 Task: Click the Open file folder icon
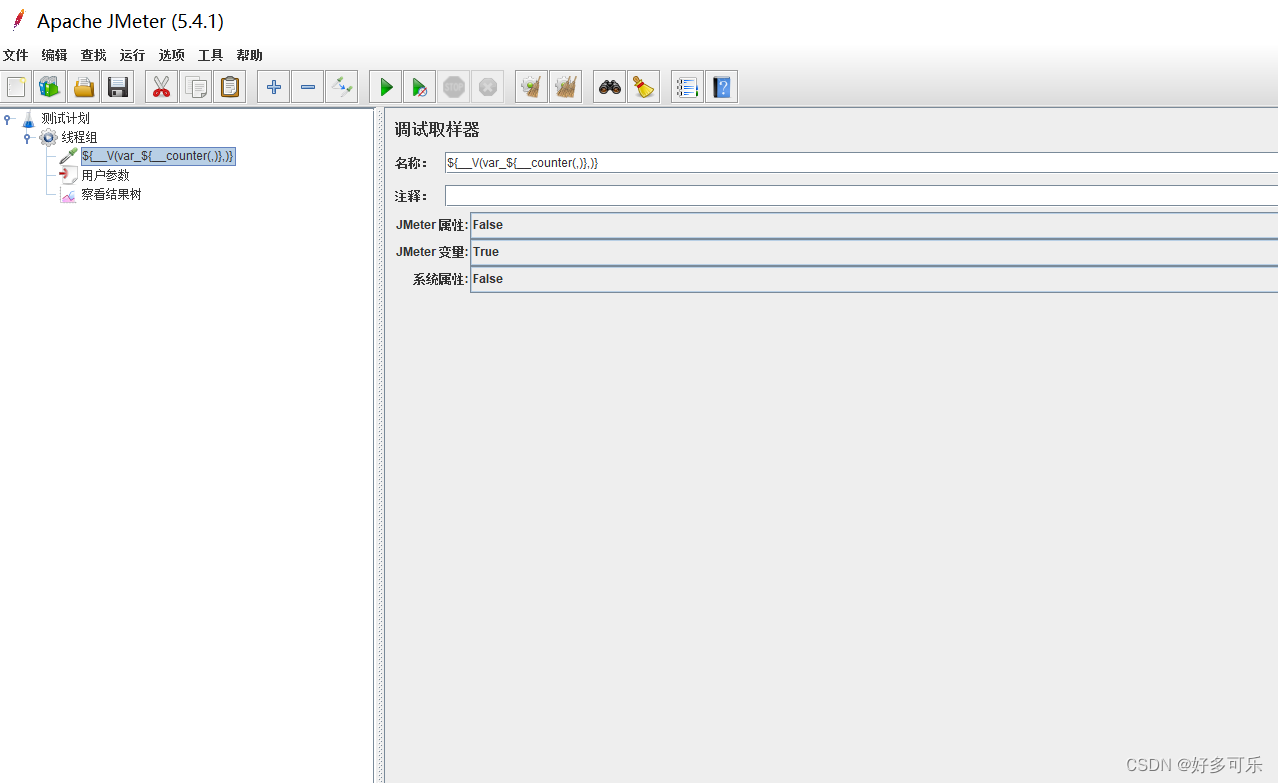(84, 87)
